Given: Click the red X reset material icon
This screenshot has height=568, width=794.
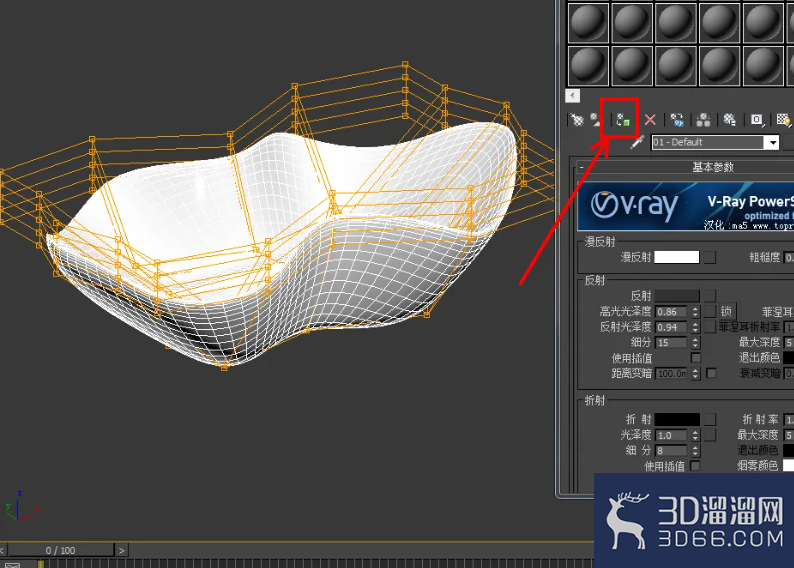Looking at the screenshot, I should click(650, 120).
